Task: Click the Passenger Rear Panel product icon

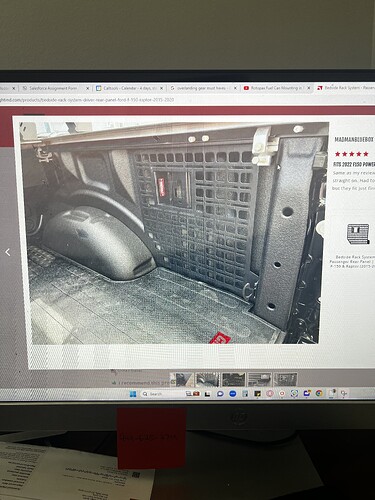Action: click(358, 234)
